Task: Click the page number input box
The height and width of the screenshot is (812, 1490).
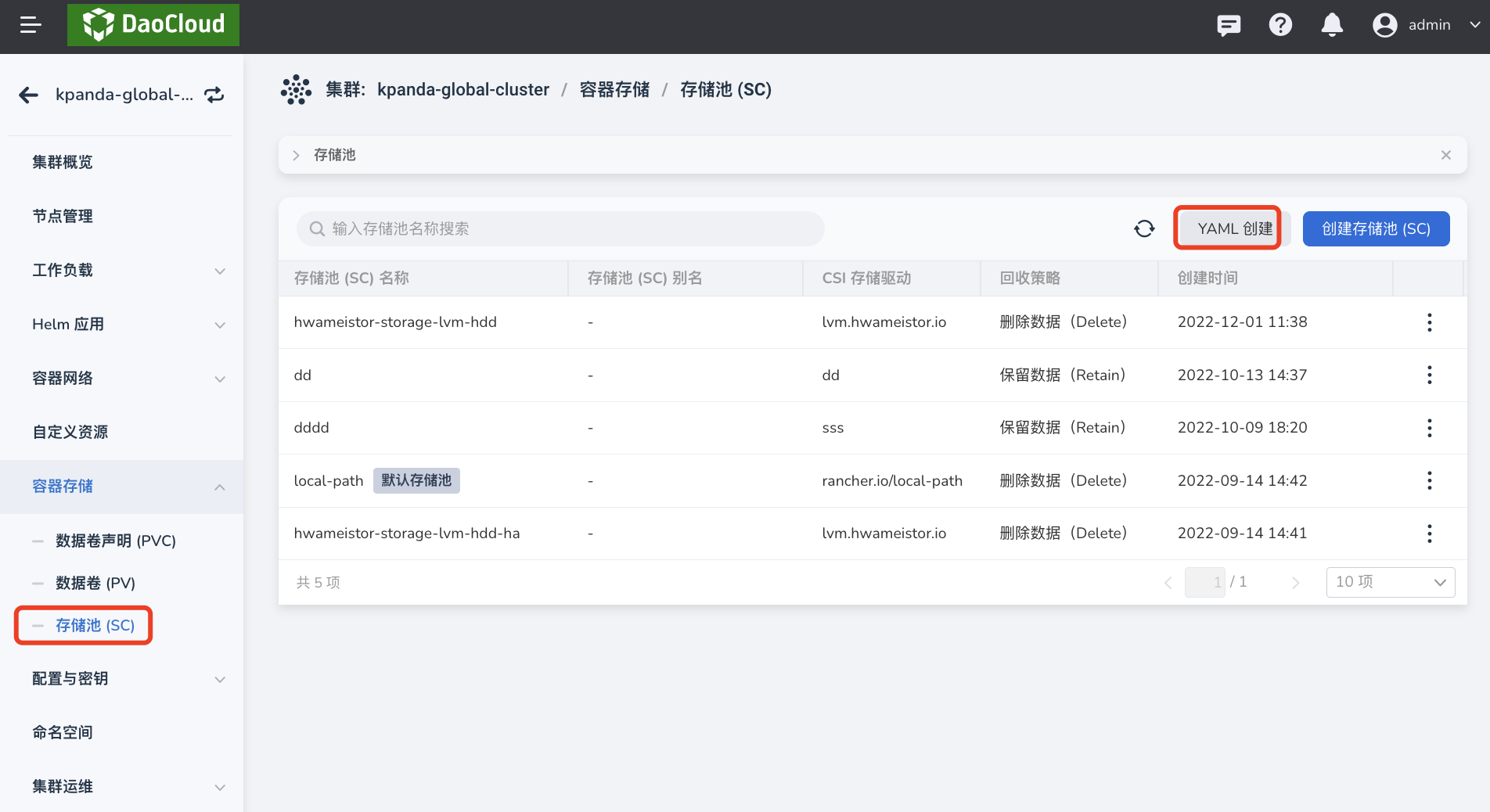Action: tap(1205, 582)
